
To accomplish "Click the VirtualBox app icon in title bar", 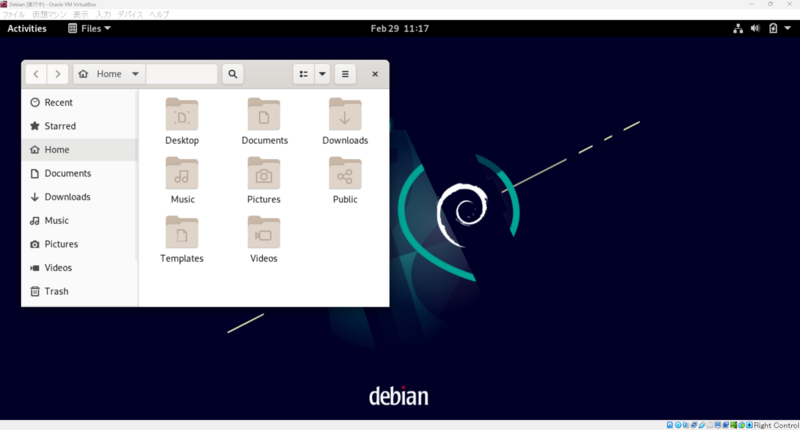I will coord(4,4).
